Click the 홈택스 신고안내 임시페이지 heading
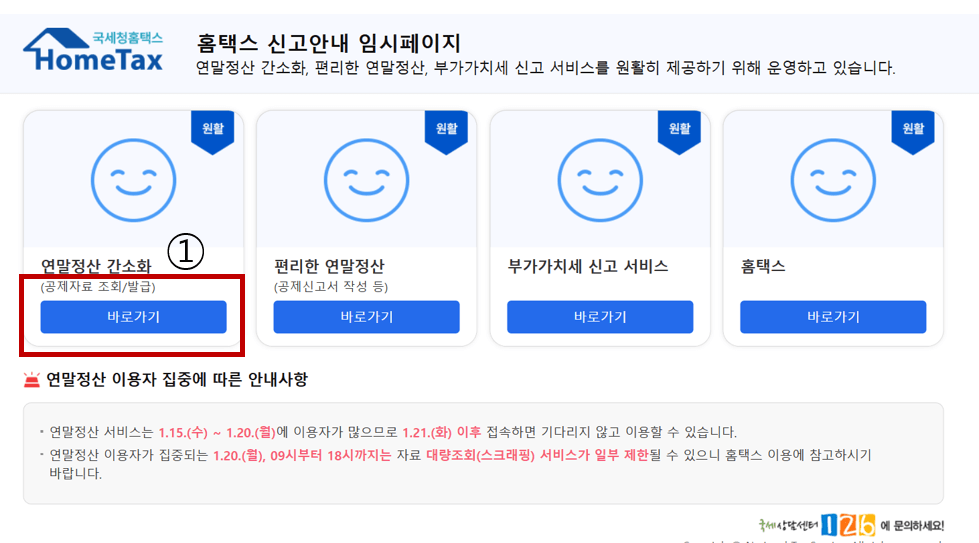 [328, 43]
